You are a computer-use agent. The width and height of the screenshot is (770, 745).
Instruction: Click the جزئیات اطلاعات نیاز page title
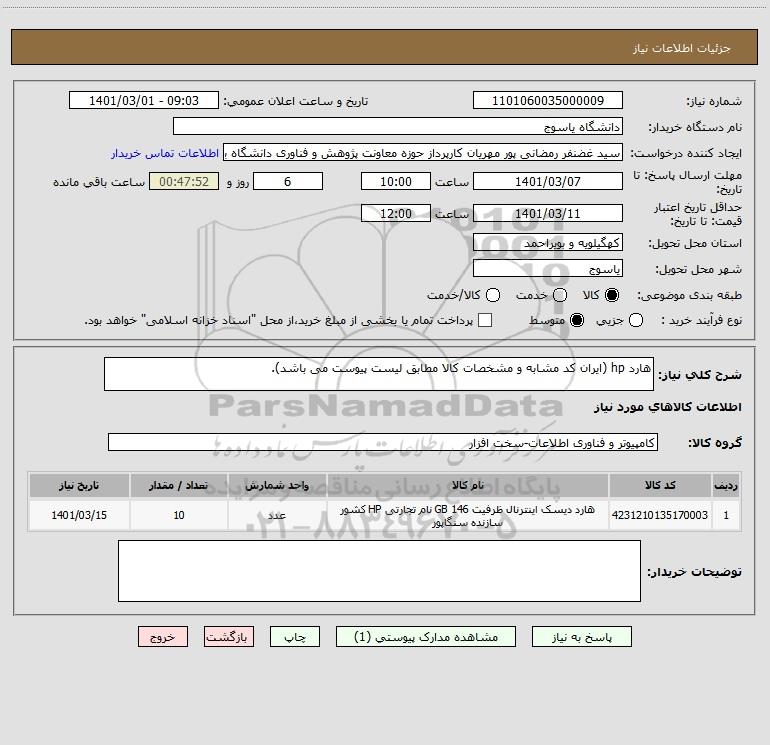(x=682, y=48)
